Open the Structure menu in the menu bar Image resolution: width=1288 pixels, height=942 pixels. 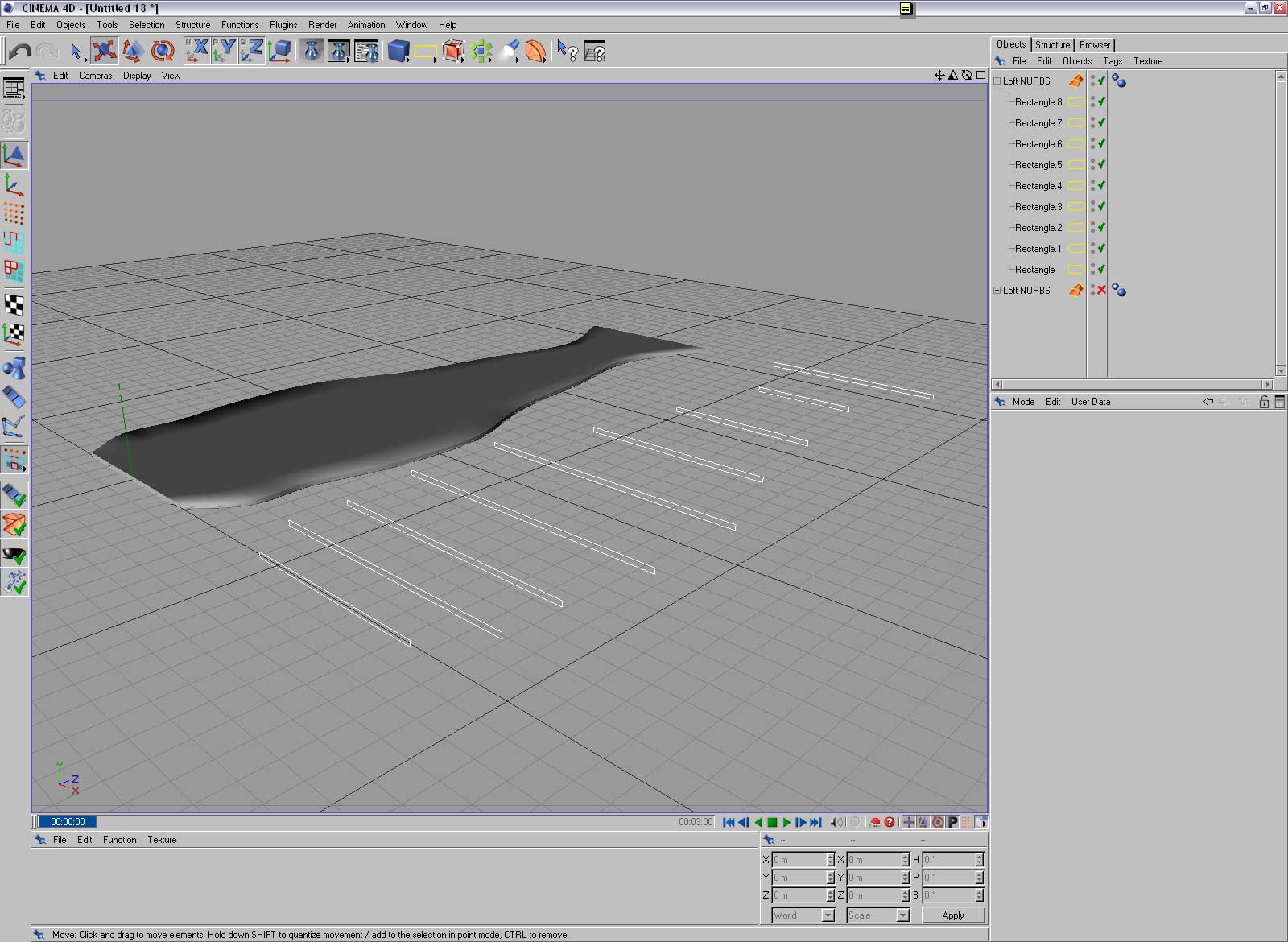coord(192,25)
